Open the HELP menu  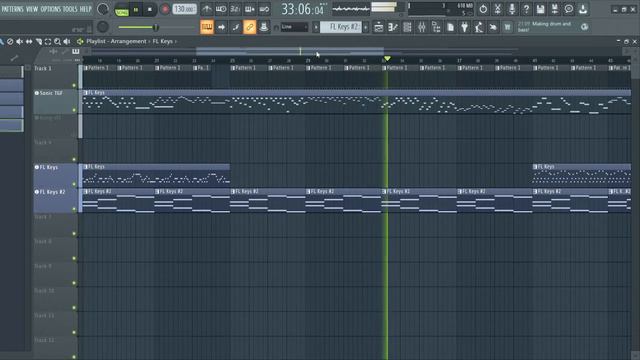point(85,9)
